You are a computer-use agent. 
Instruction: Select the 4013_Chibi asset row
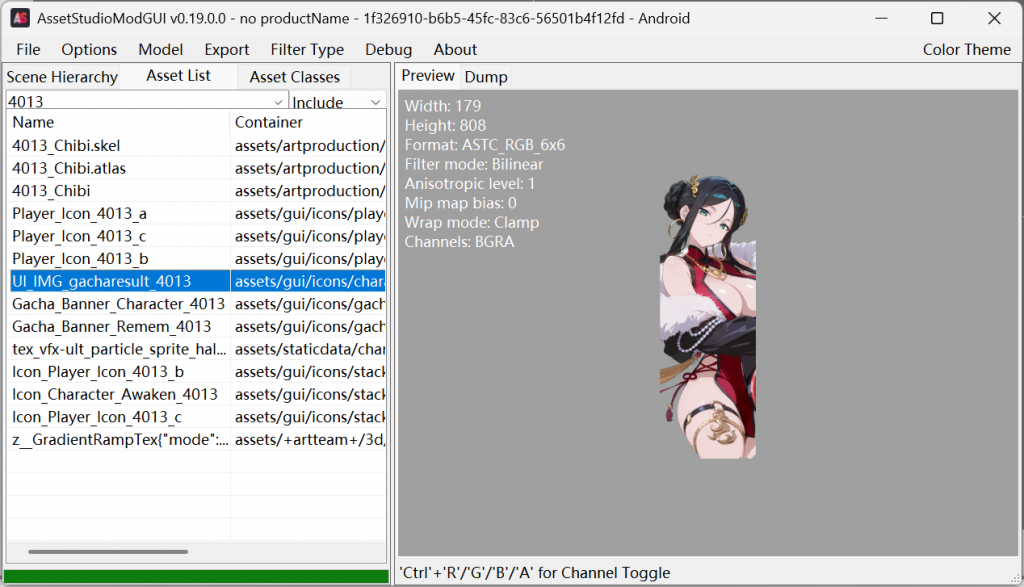(x=197, y=191)
